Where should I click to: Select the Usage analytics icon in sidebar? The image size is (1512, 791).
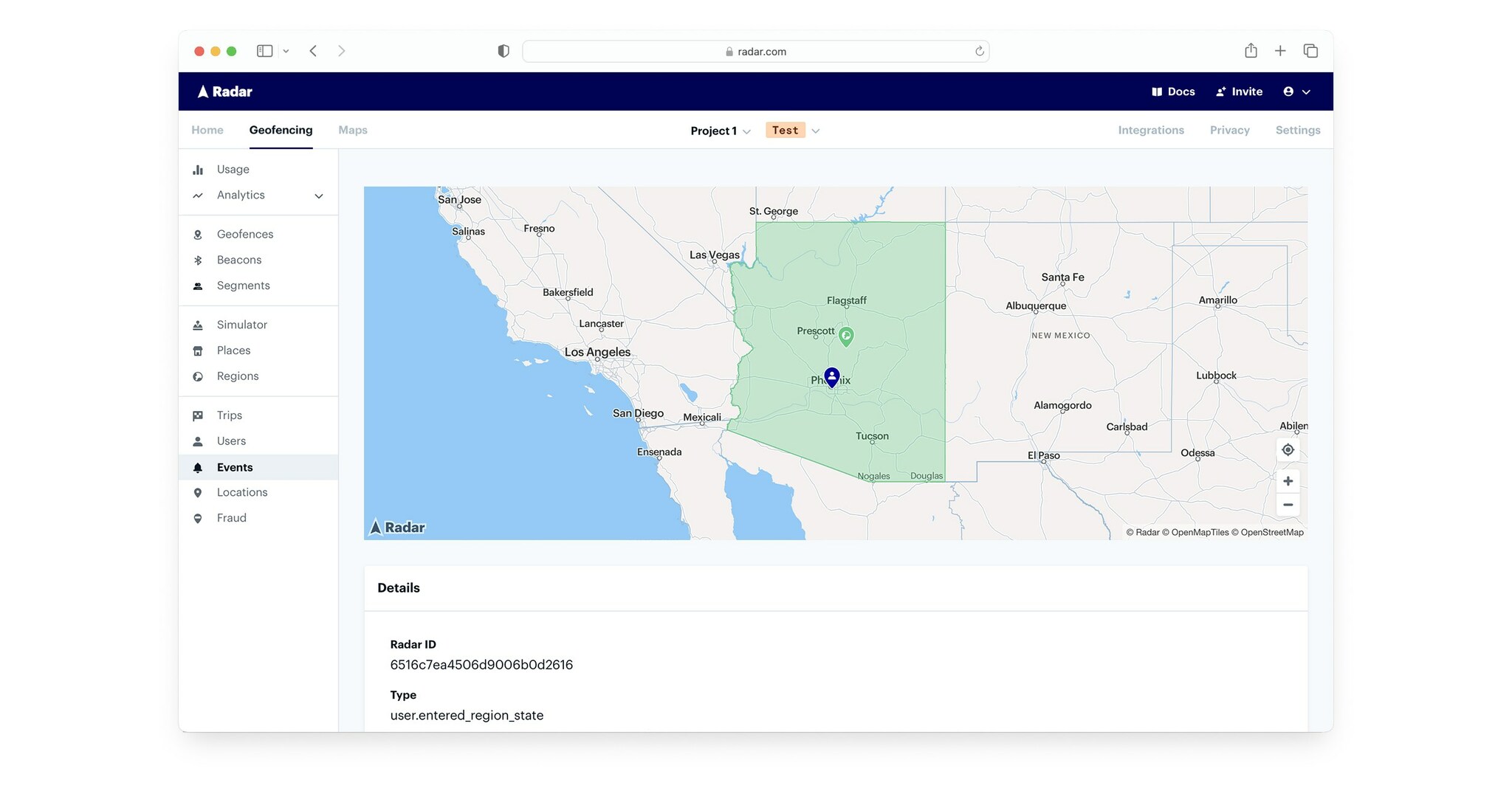coord(198,169)
